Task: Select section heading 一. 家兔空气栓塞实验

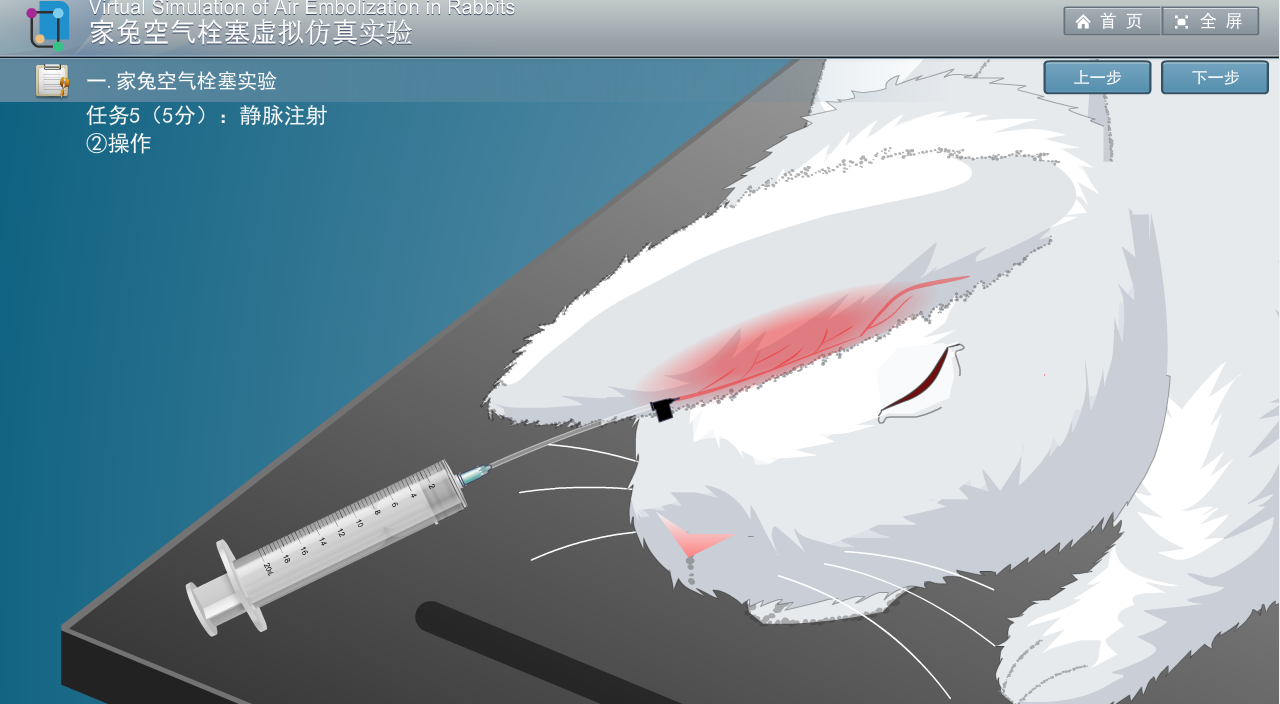Action: [181, 81]
